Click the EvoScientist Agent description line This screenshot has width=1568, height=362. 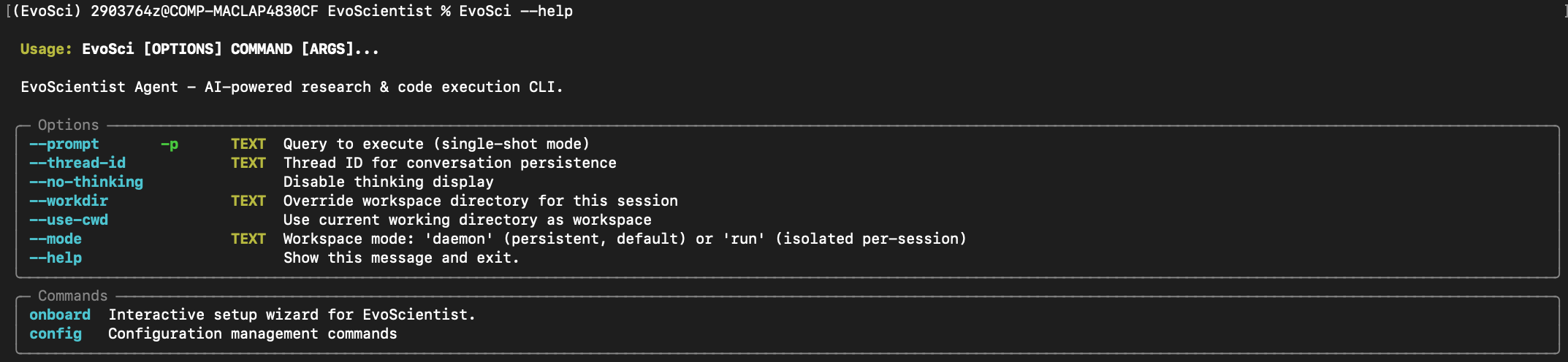click(x=292, y=87)
